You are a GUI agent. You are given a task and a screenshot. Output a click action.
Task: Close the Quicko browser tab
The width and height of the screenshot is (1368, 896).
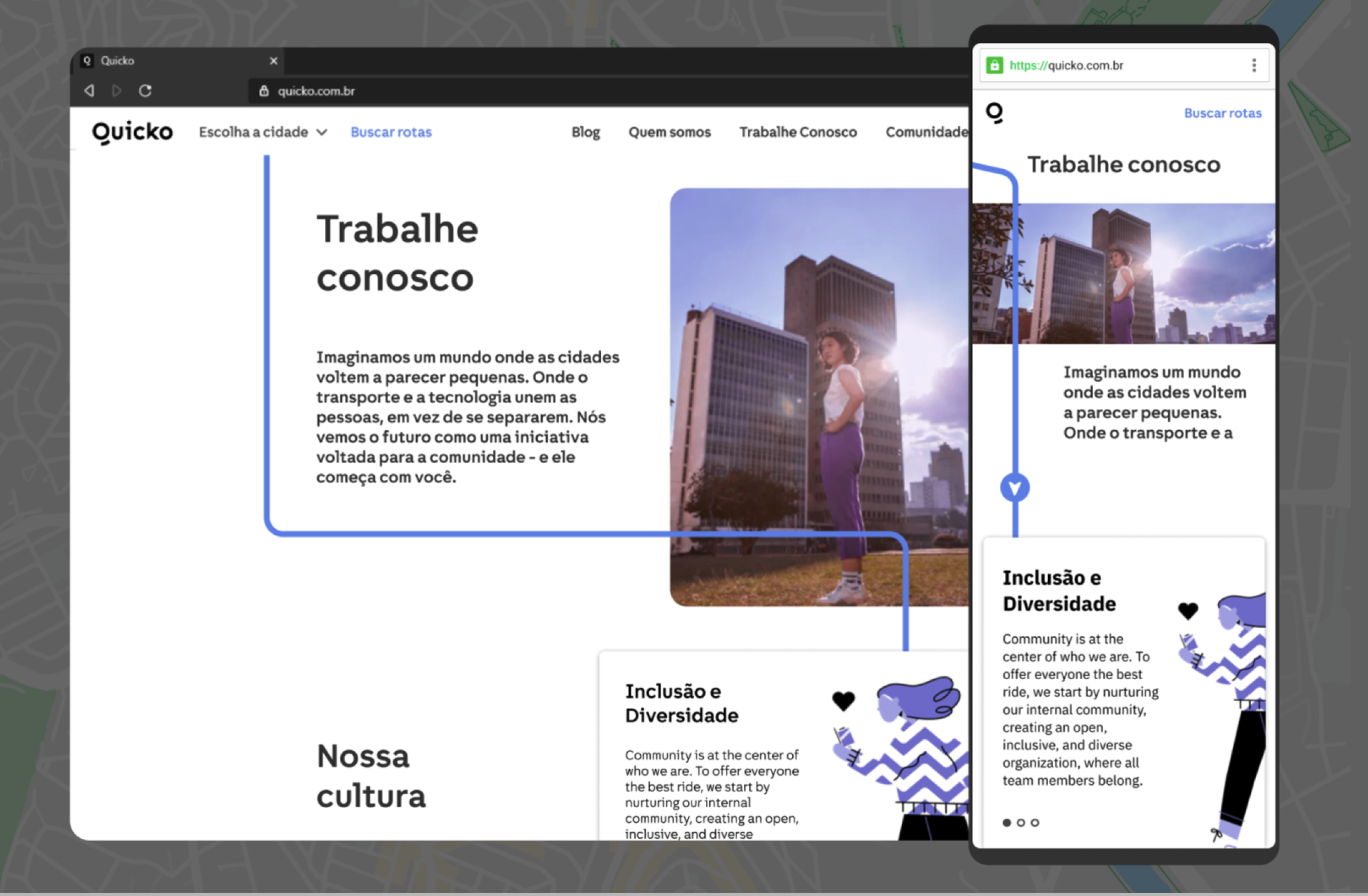(x=273, y=61)
